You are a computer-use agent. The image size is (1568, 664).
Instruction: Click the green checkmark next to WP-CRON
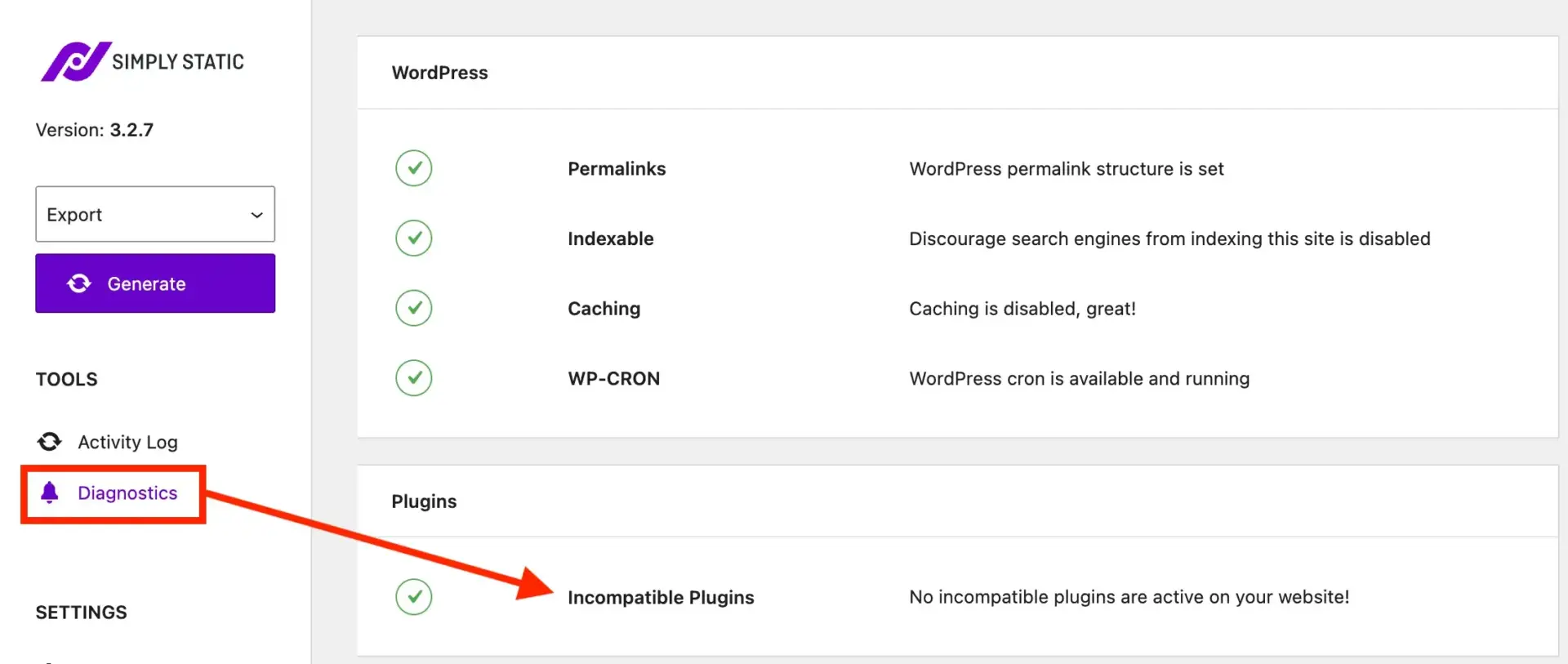(414, 377)
